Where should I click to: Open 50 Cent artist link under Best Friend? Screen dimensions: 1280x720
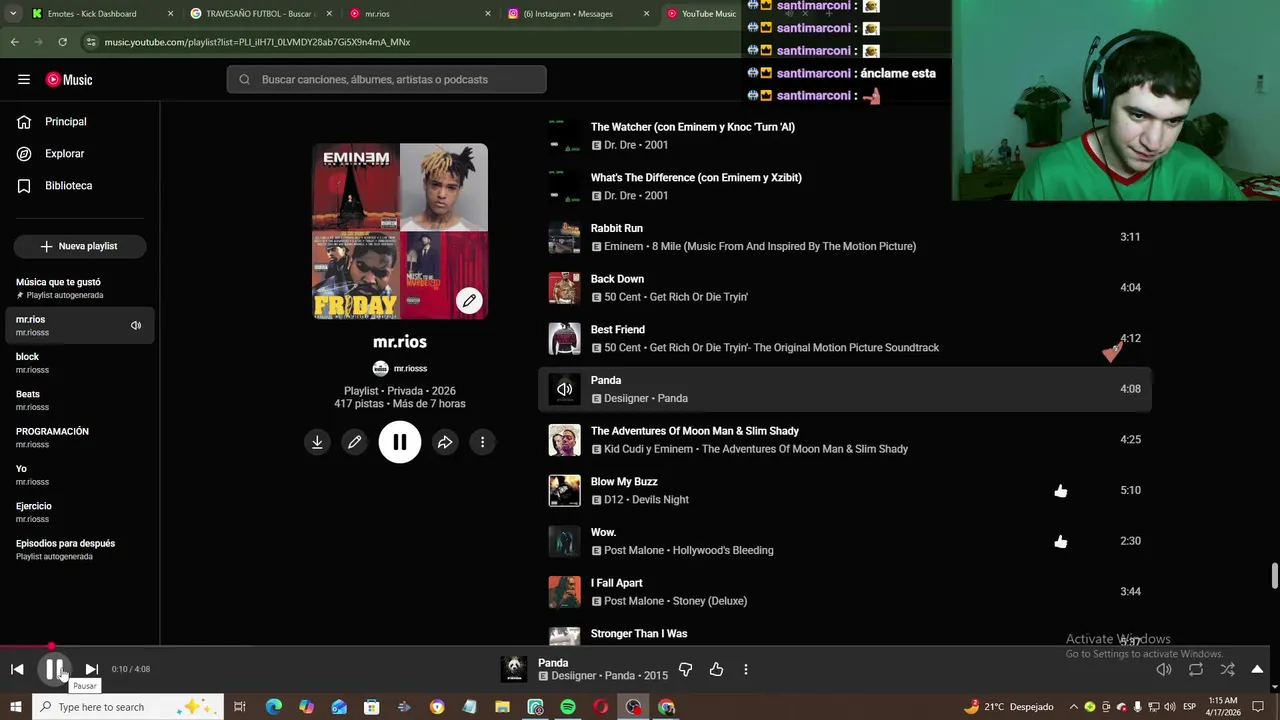624,348
